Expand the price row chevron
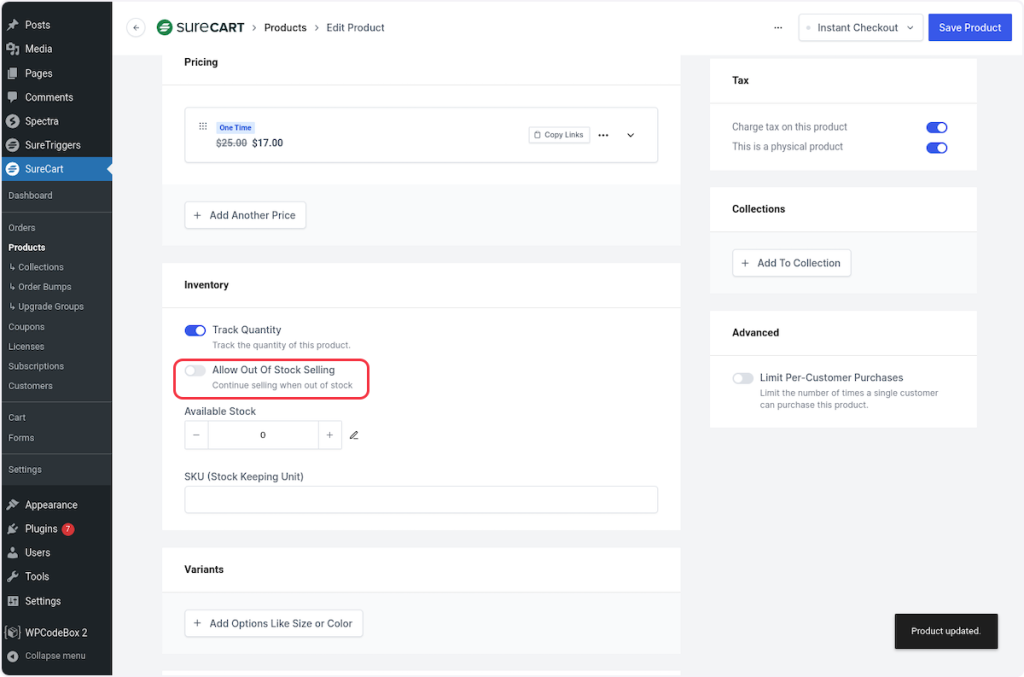This screenshot has height=677, width=1024. [x=630, y=135]
